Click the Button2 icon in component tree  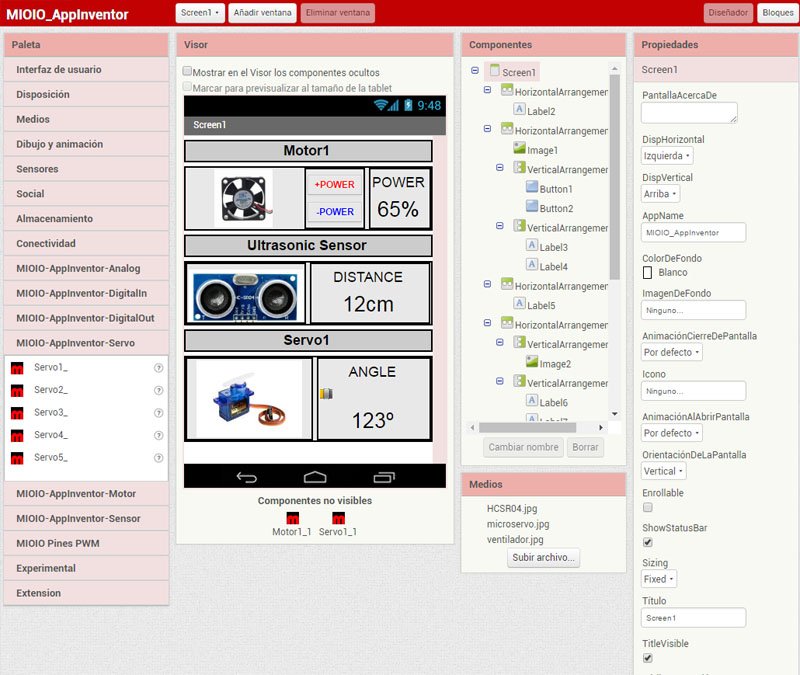point(532,207)
